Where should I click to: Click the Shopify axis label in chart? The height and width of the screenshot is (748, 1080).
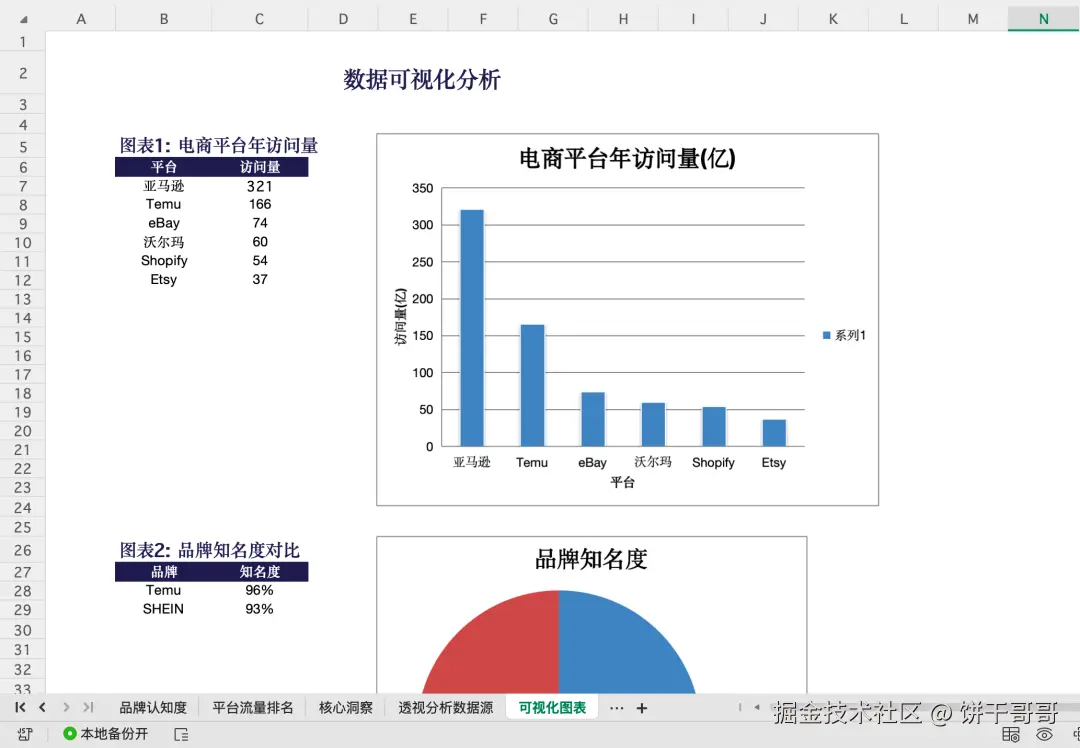coord(714,463)
